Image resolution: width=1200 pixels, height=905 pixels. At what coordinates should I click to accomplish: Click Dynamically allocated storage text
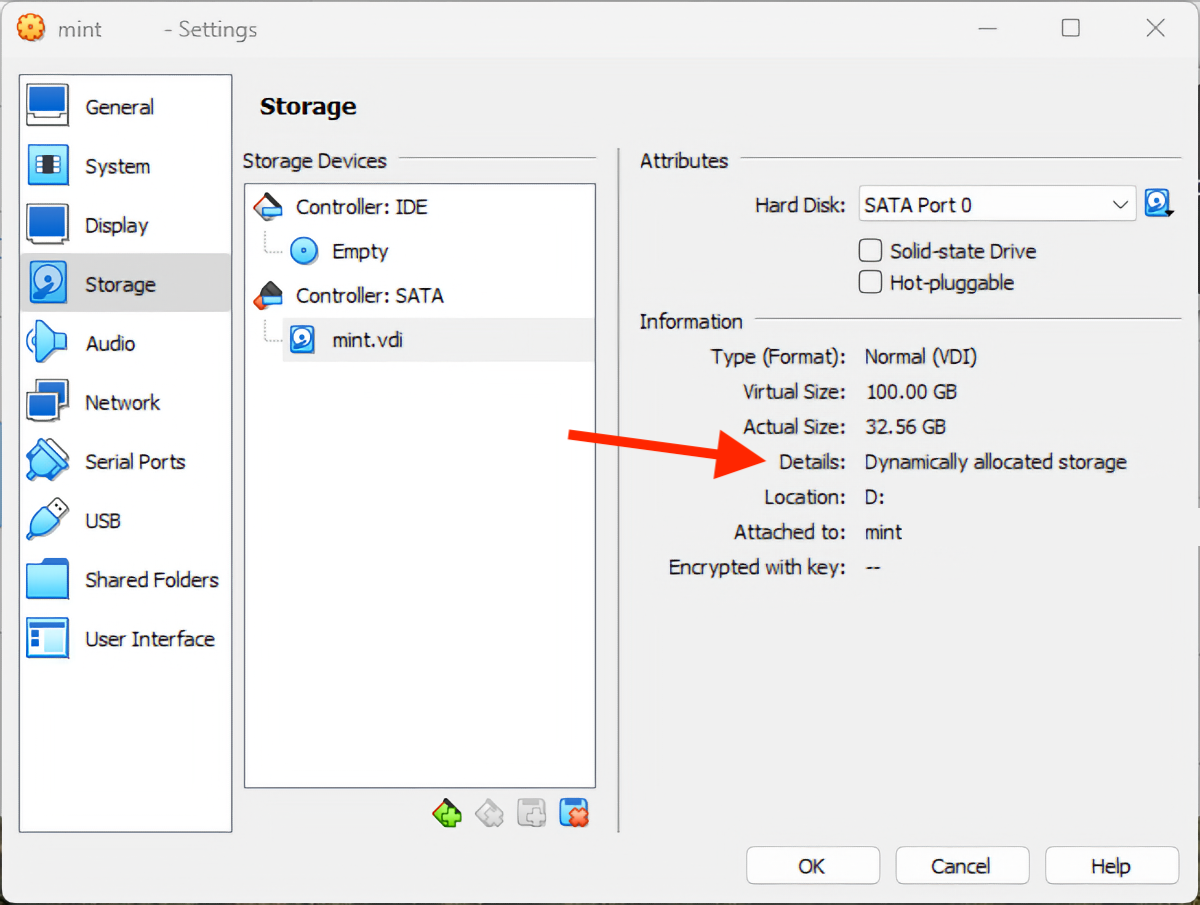(x=996, y=462)
